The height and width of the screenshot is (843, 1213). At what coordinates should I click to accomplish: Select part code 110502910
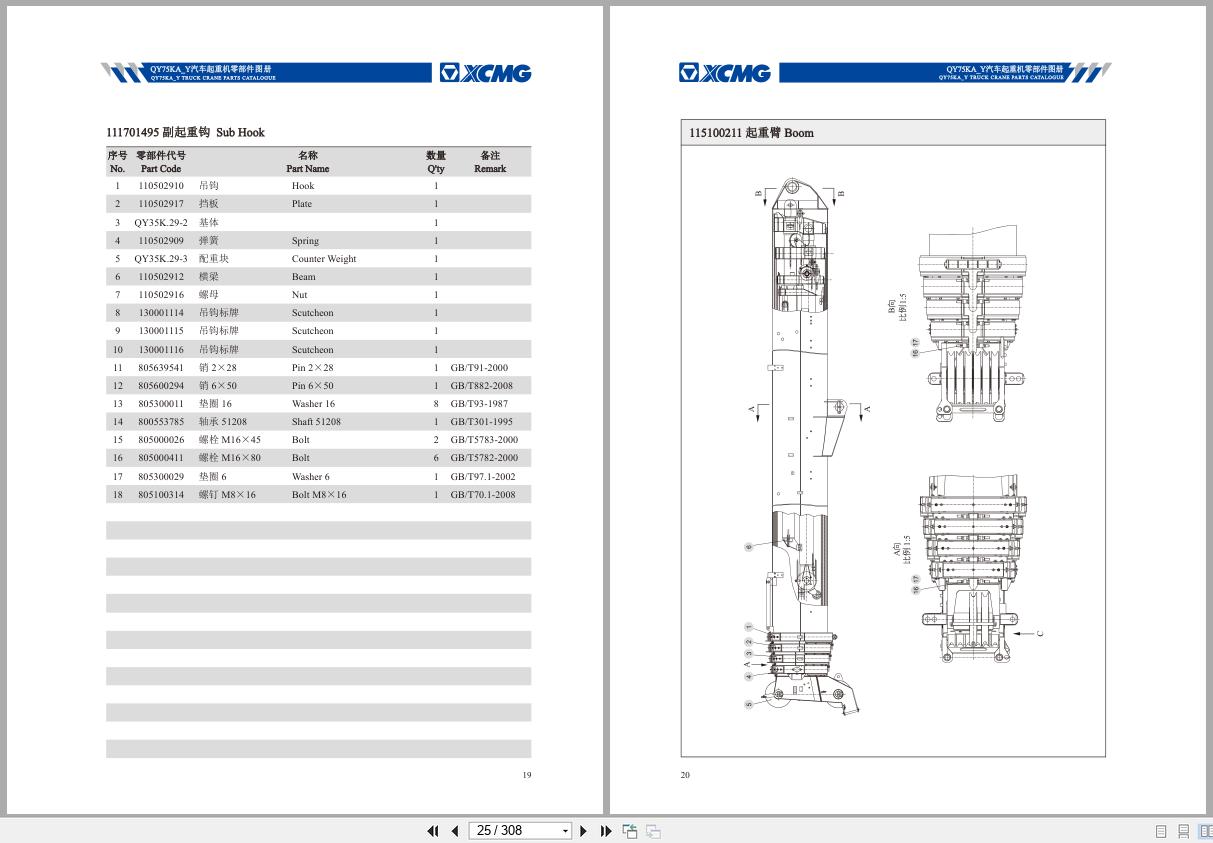click(161, 186)
